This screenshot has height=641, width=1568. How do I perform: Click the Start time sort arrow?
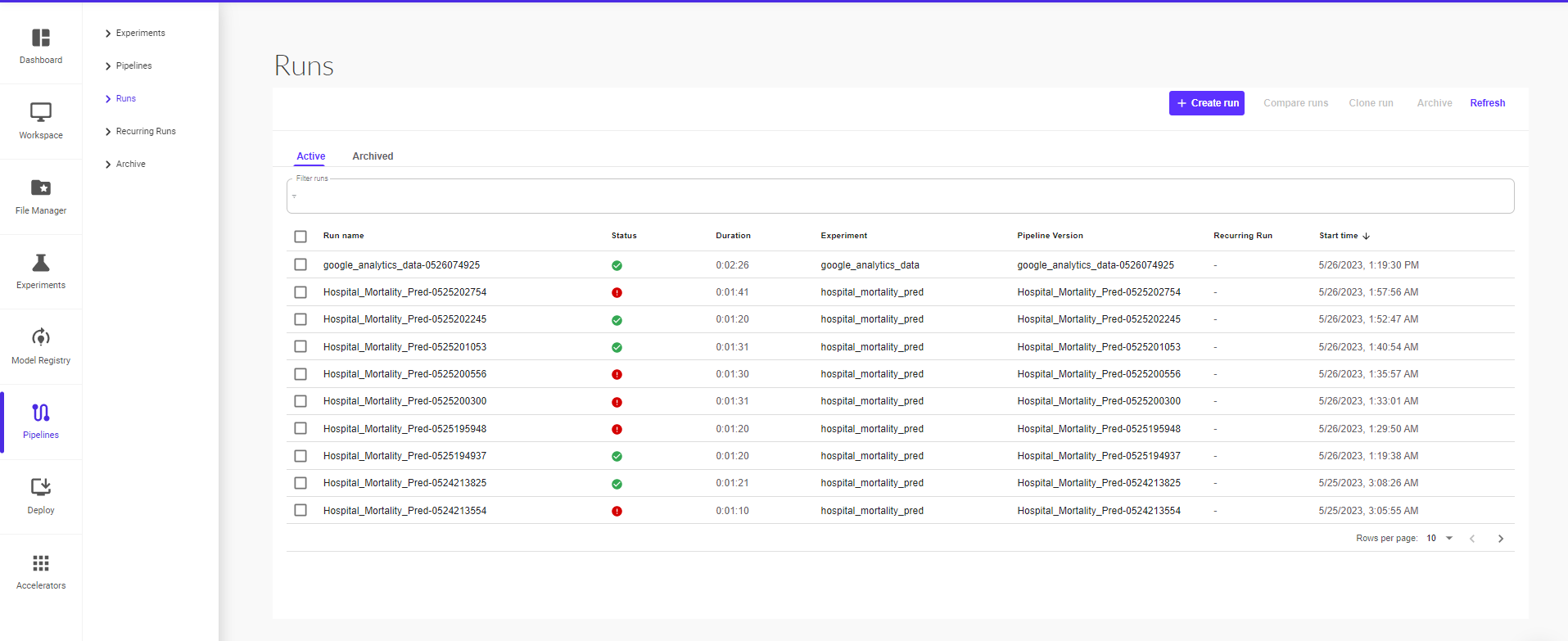(1366, 236)
